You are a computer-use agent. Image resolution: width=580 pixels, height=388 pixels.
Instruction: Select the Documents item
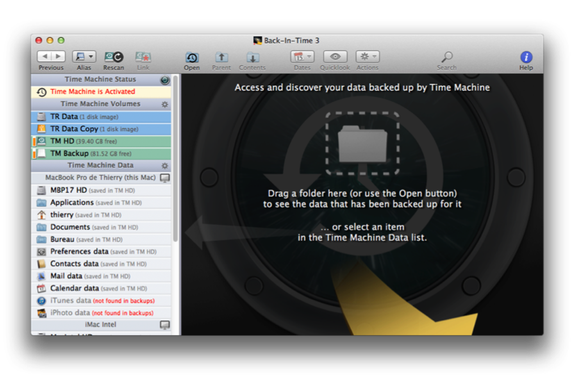[x=101, y=227]
